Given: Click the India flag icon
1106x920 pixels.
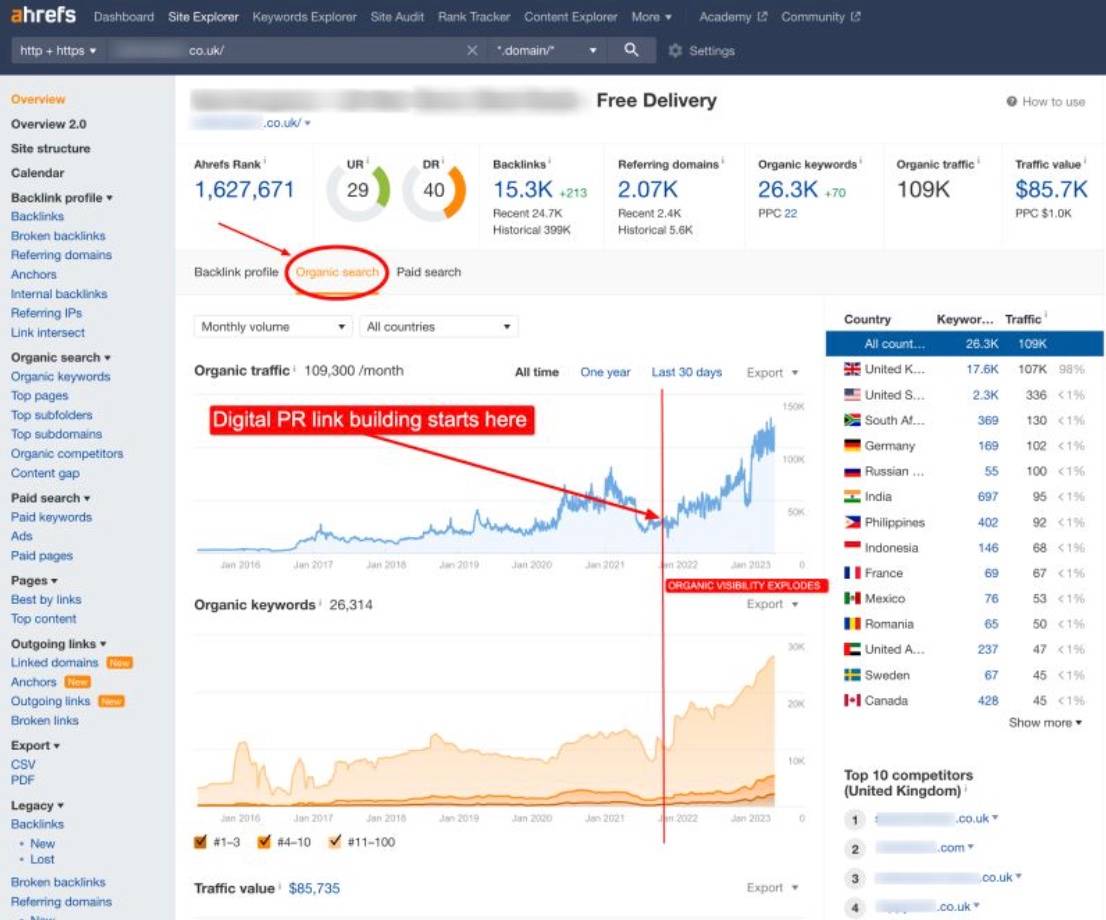Looking at the screenshot, I should click(852, 496).
